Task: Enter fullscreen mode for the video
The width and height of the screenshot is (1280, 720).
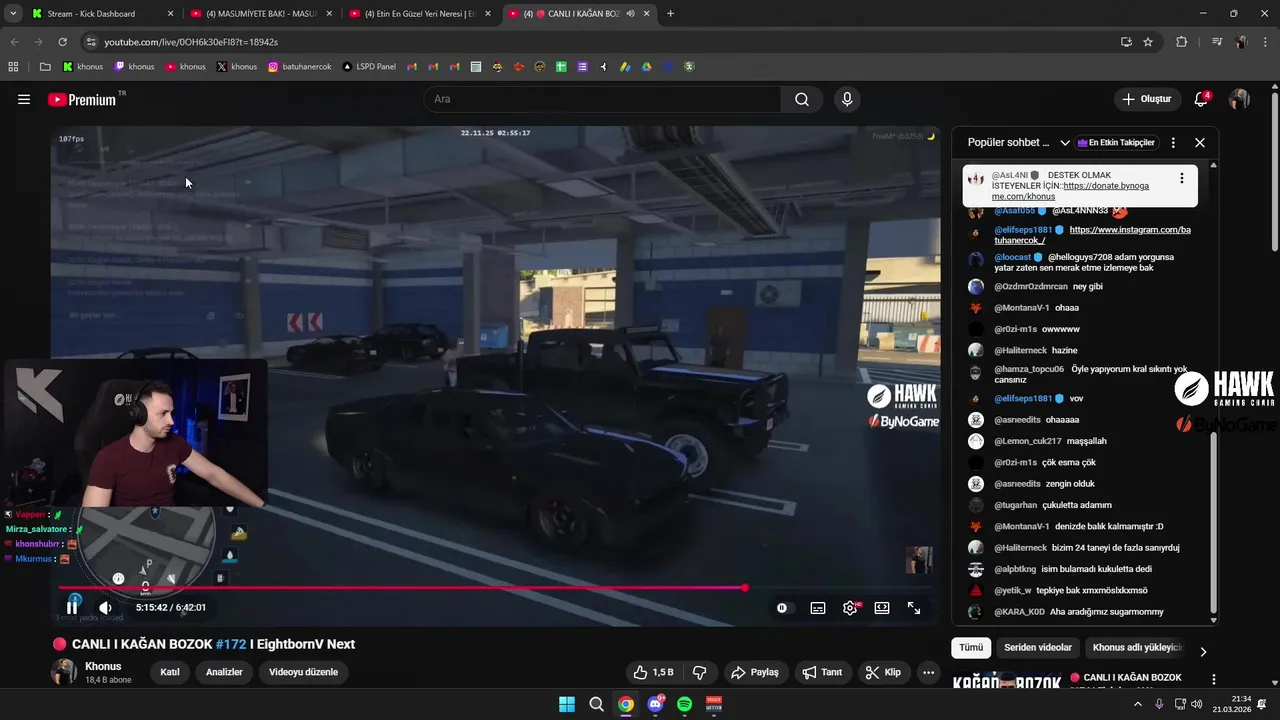Action: pyautogui.click(x=914, y=607)
